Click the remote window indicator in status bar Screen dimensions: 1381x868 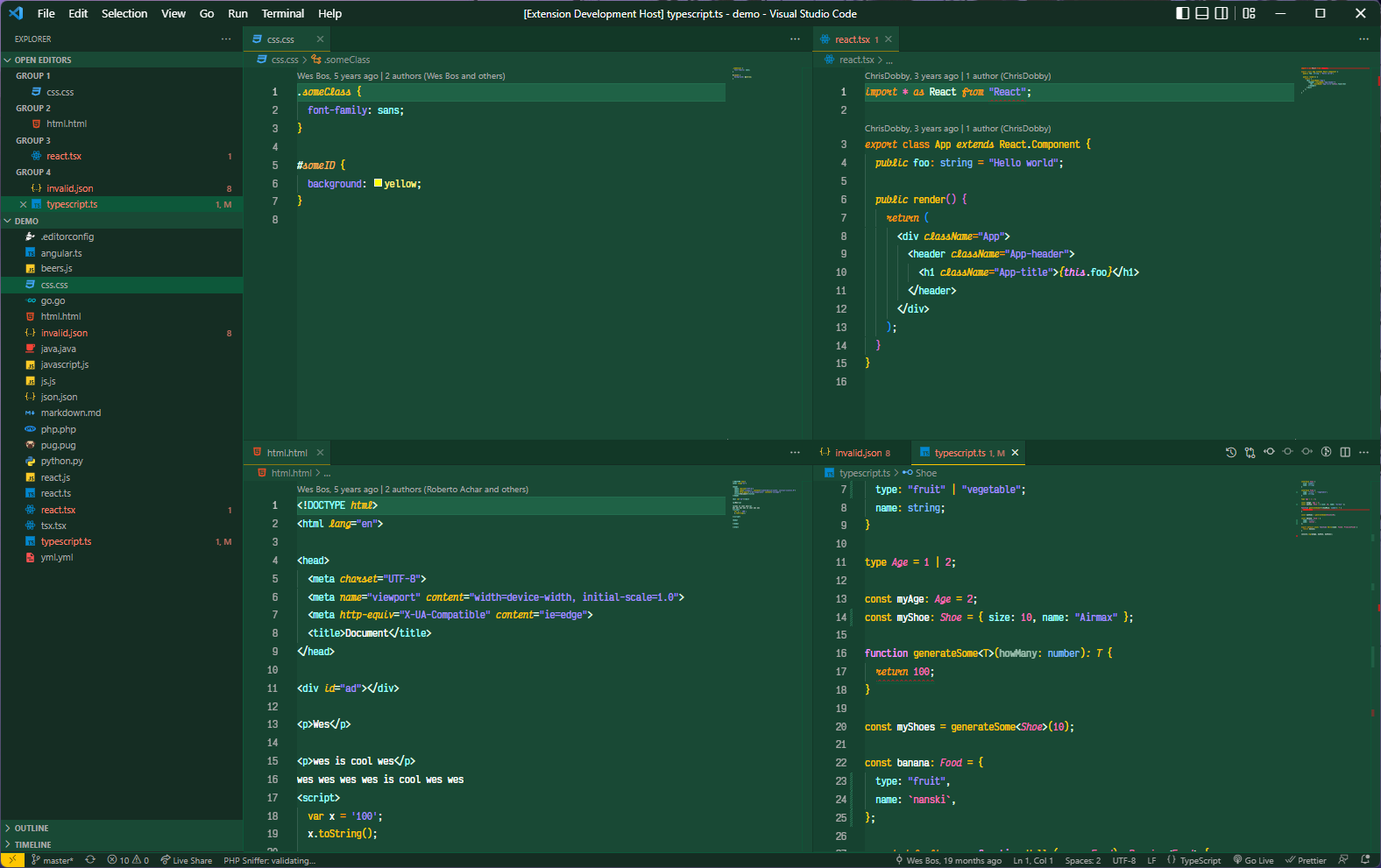point(12,860)
